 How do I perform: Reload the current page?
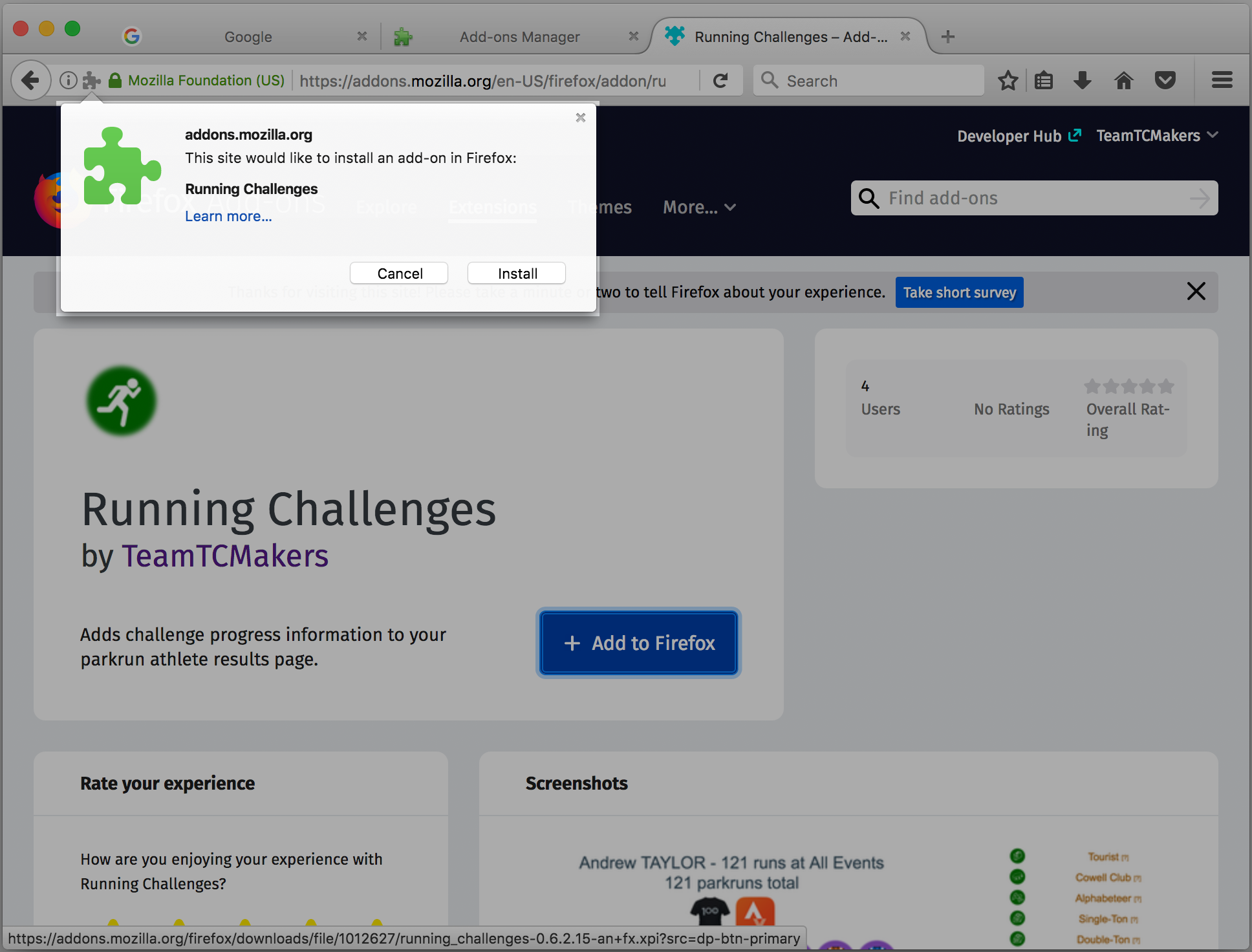click(720, 81)
